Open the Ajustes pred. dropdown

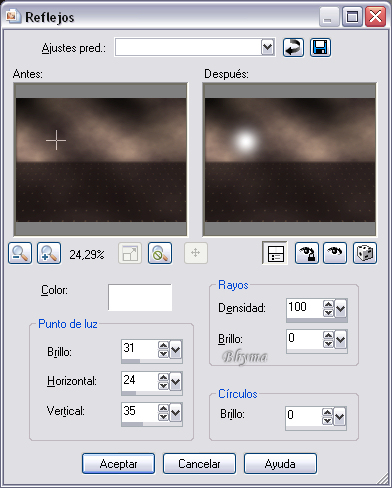point(268,48)
